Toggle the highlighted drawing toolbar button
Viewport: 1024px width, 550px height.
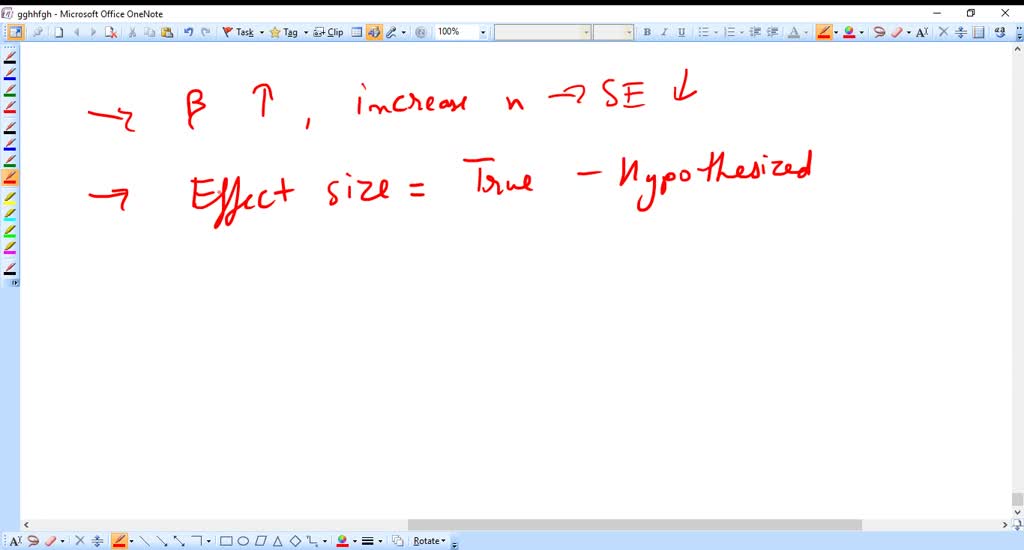(374, 32)
